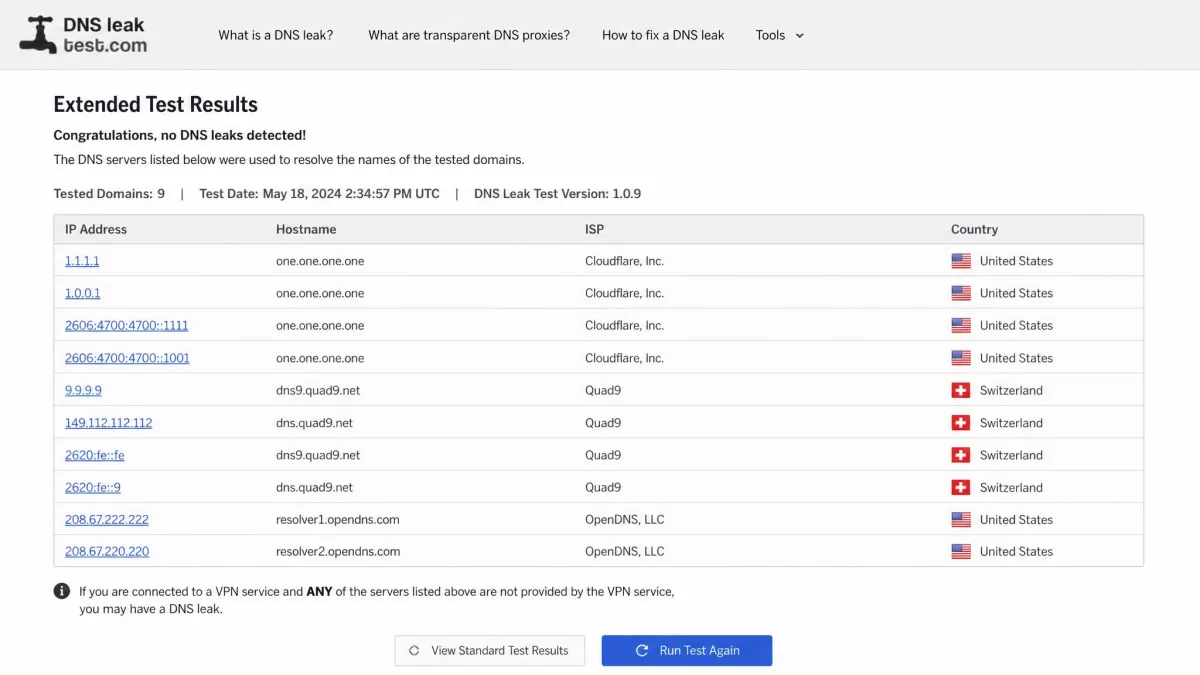Click the flag in the 2606:4700:4700::1001 row
The image size is (1200, 675).
[961, 358]
